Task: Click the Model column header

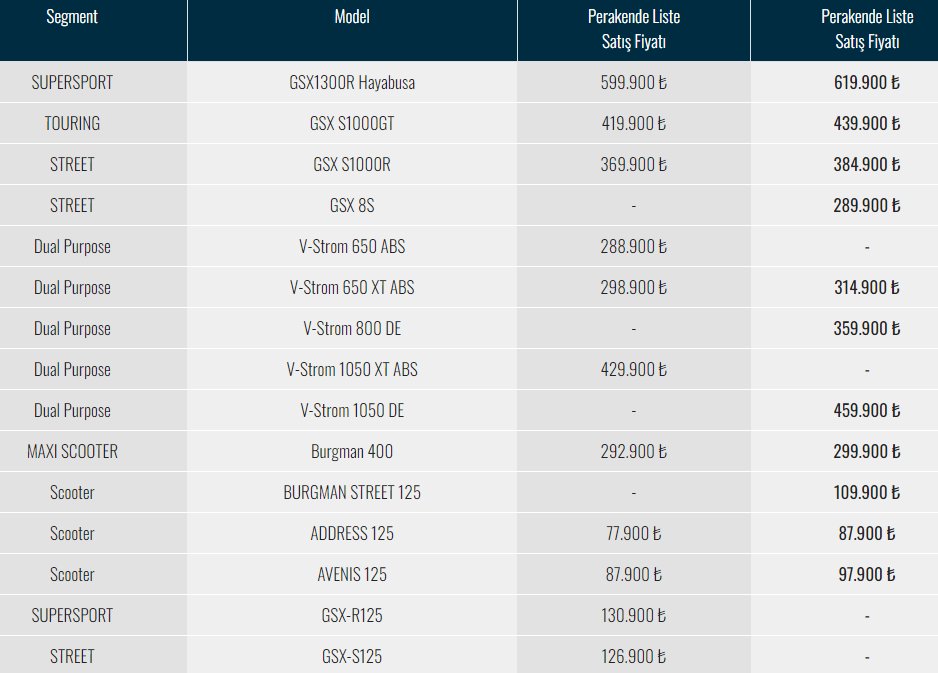Action: click(352, 17)
